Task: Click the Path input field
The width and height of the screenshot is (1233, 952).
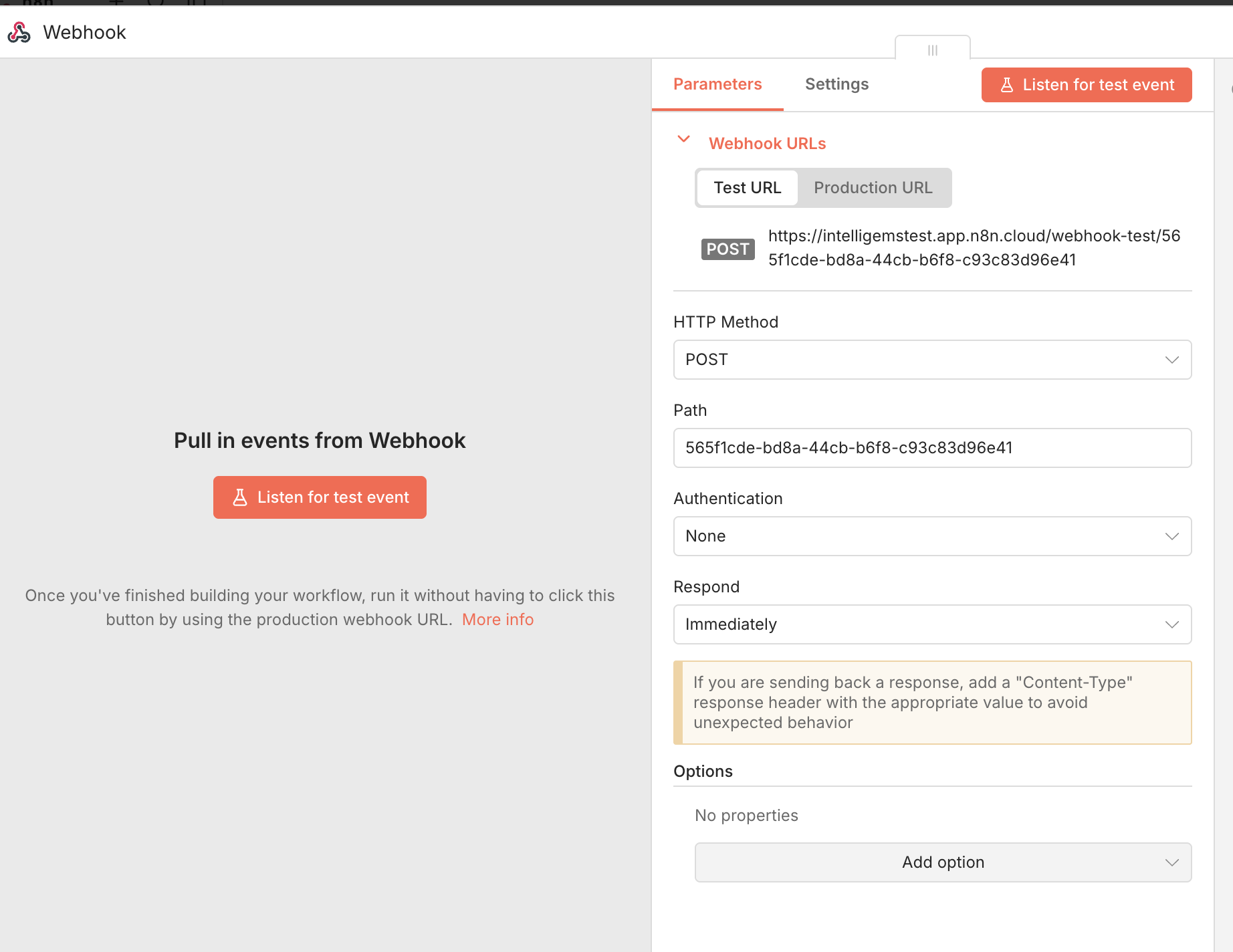Action: 932,448
